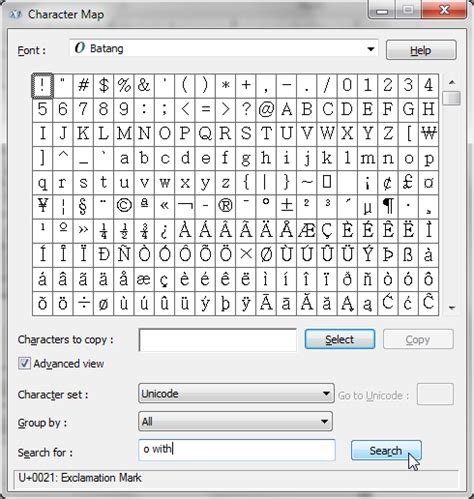Click the Search for text field
Viewport: 474px width, 499px height.
click(237, 450)
